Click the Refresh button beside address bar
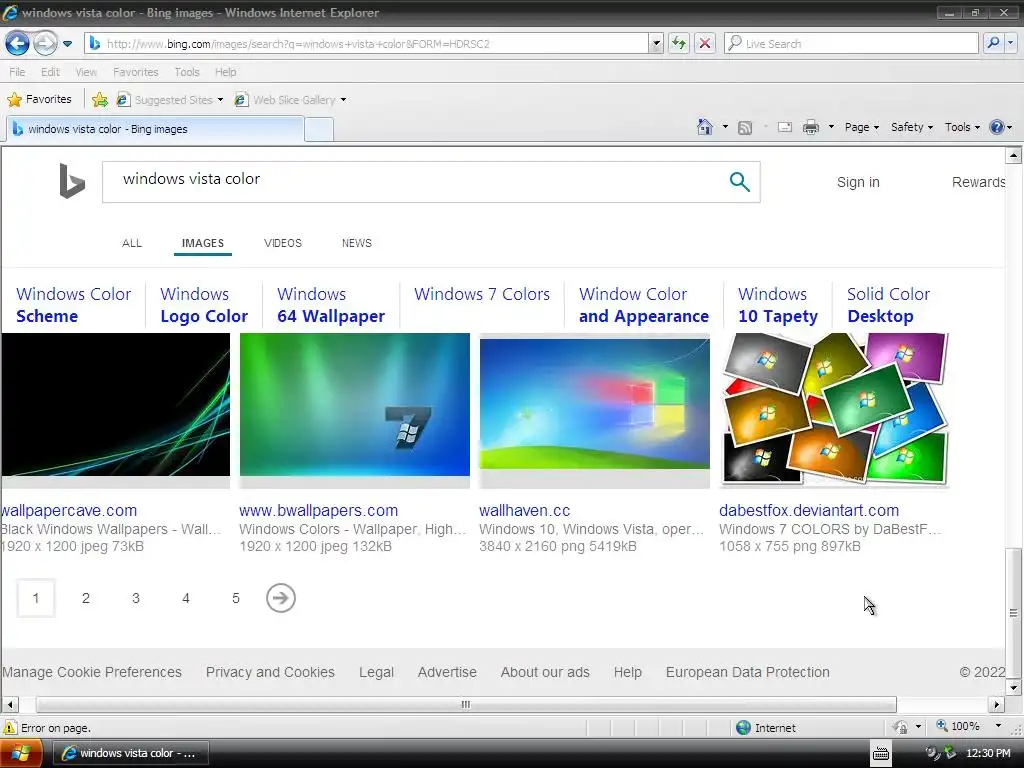1024x768 pixels. click(679, 44)
